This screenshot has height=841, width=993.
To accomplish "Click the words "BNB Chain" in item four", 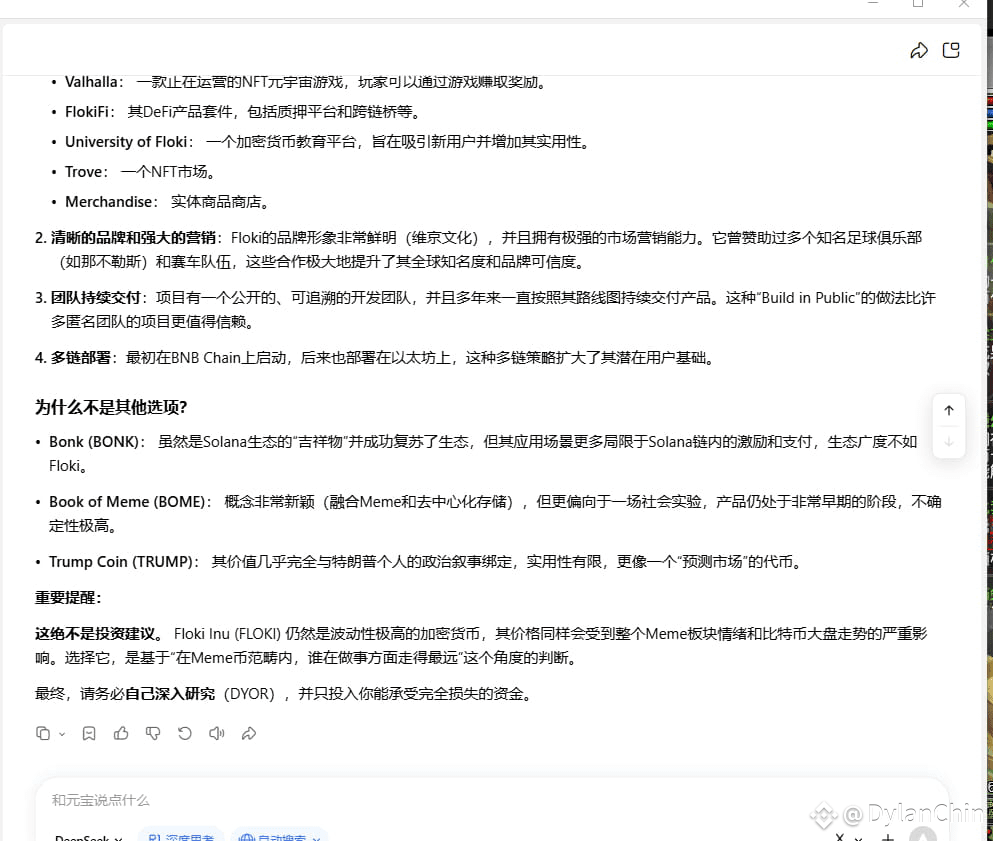I will (x=206, y=358).
